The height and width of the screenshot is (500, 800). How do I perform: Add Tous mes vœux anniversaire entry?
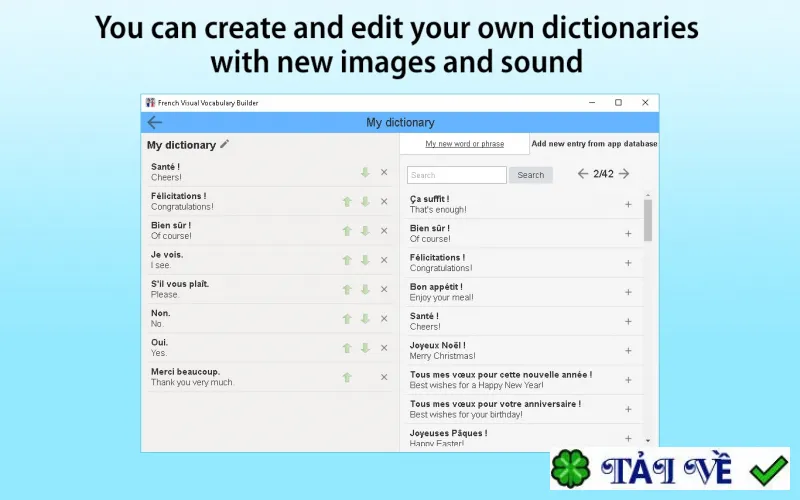pyautogui.click(x=628, y=409)
